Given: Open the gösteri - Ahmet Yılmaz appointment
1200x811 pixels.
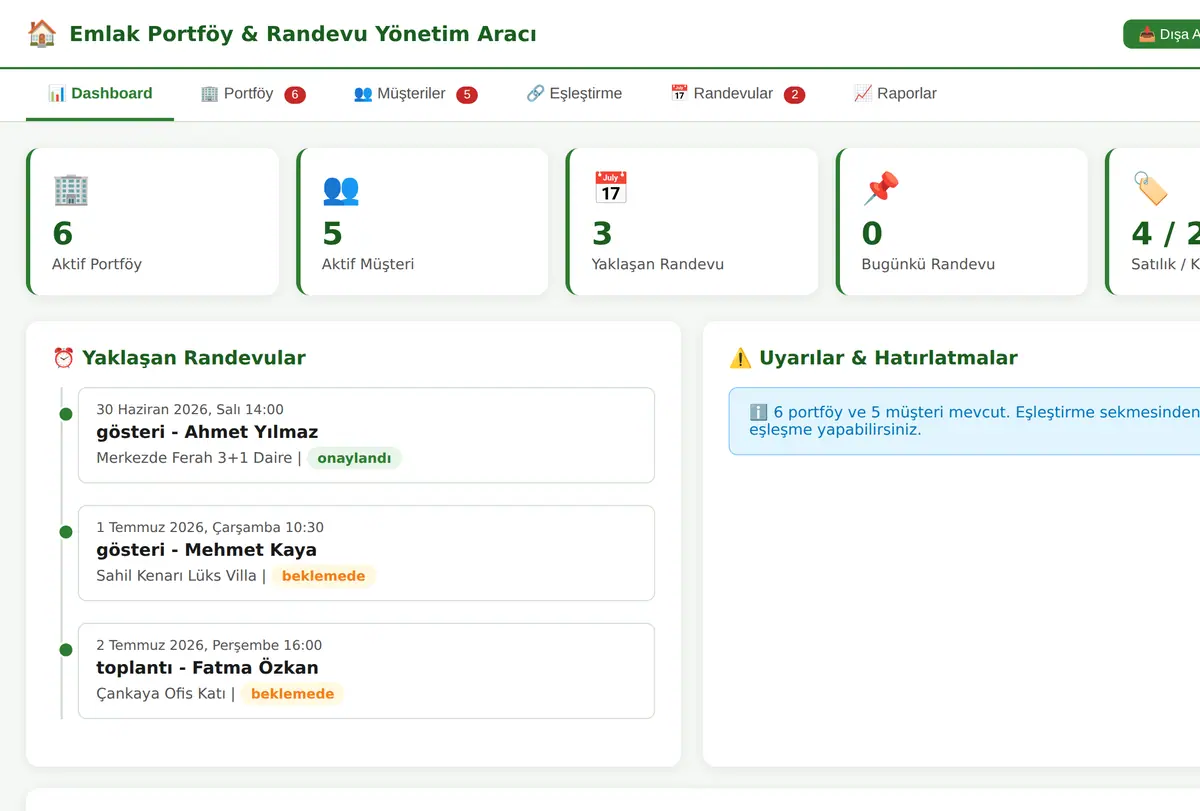Looking at the screenshot, I should (x=366, y=435).
